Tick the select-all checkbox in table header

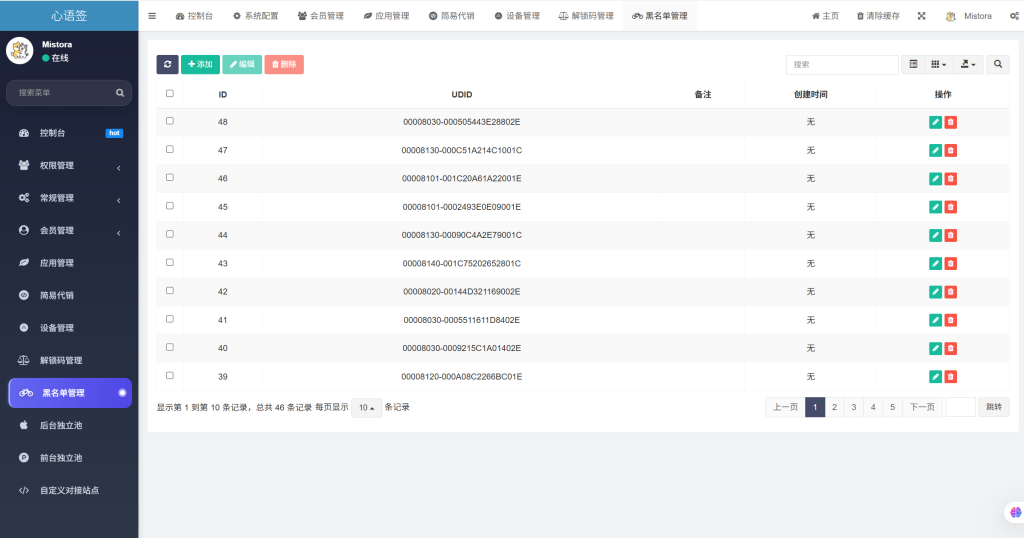coord(170,93)
